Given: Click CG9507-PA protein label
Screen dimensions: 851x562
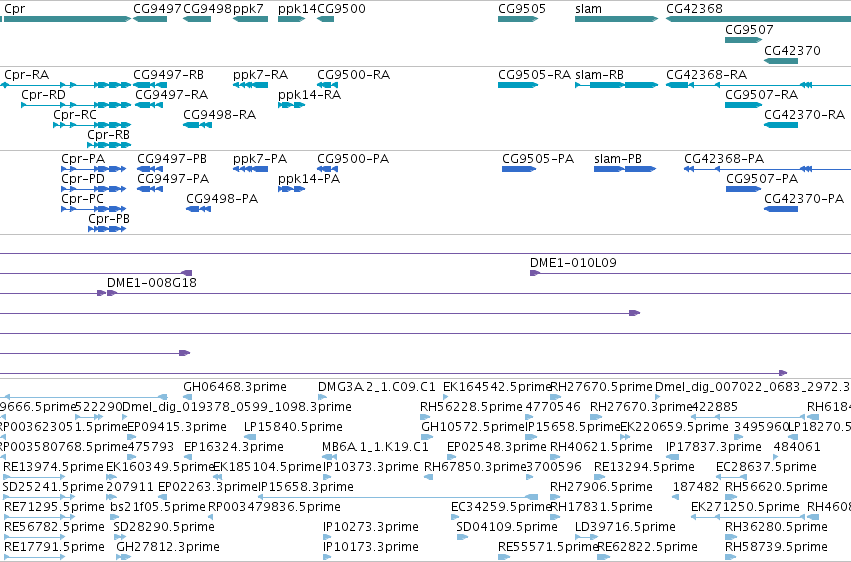Looking at the screenshot, I should point(762,179).
